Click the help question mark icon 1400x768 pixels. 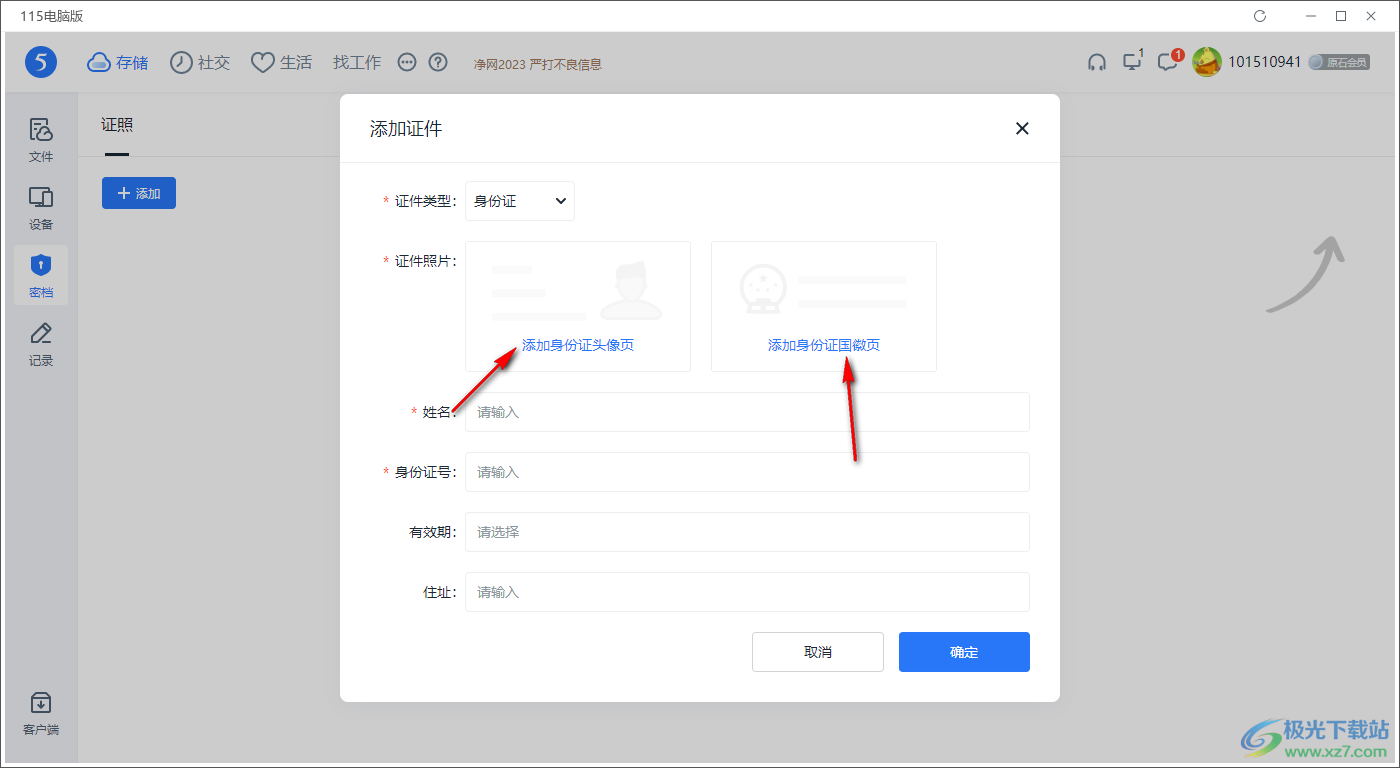(438, 62)
